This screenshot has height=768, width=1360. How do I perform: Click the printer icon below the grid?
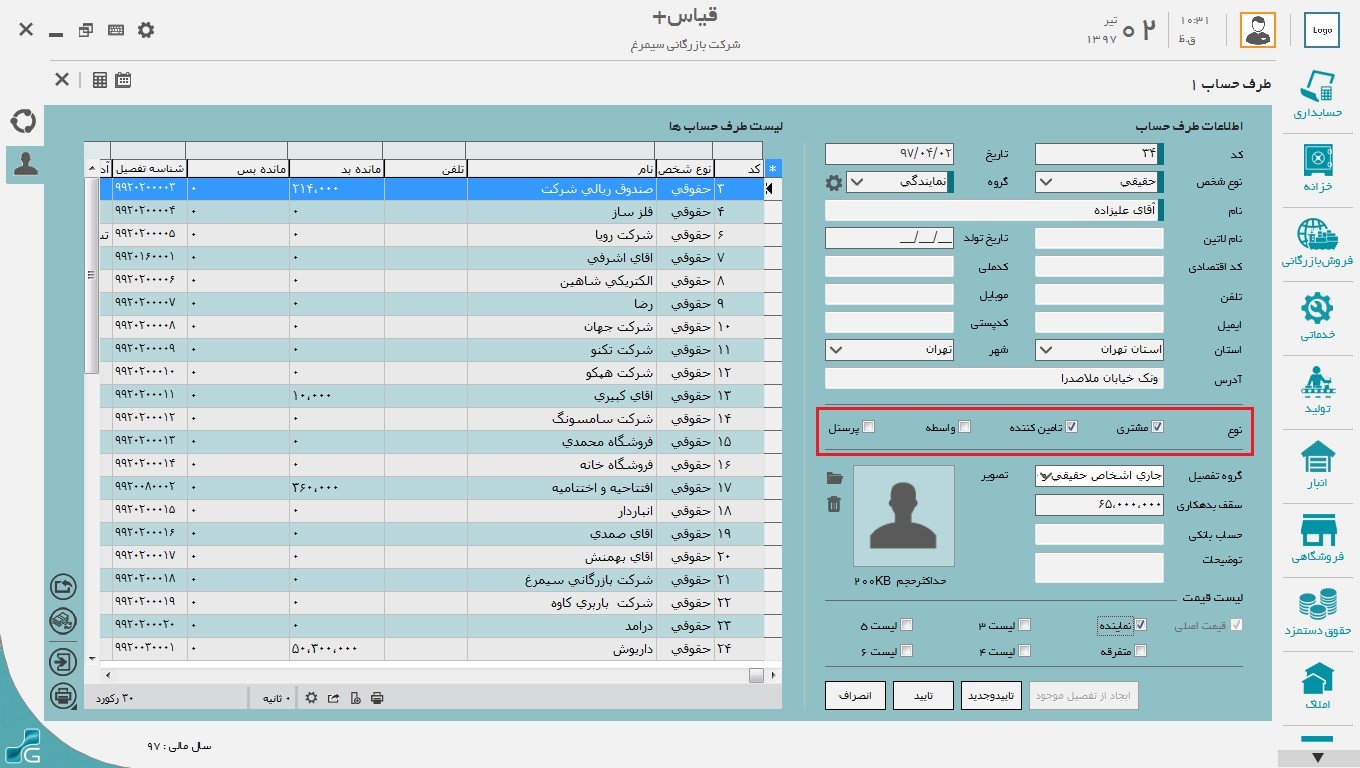[377, 698]
